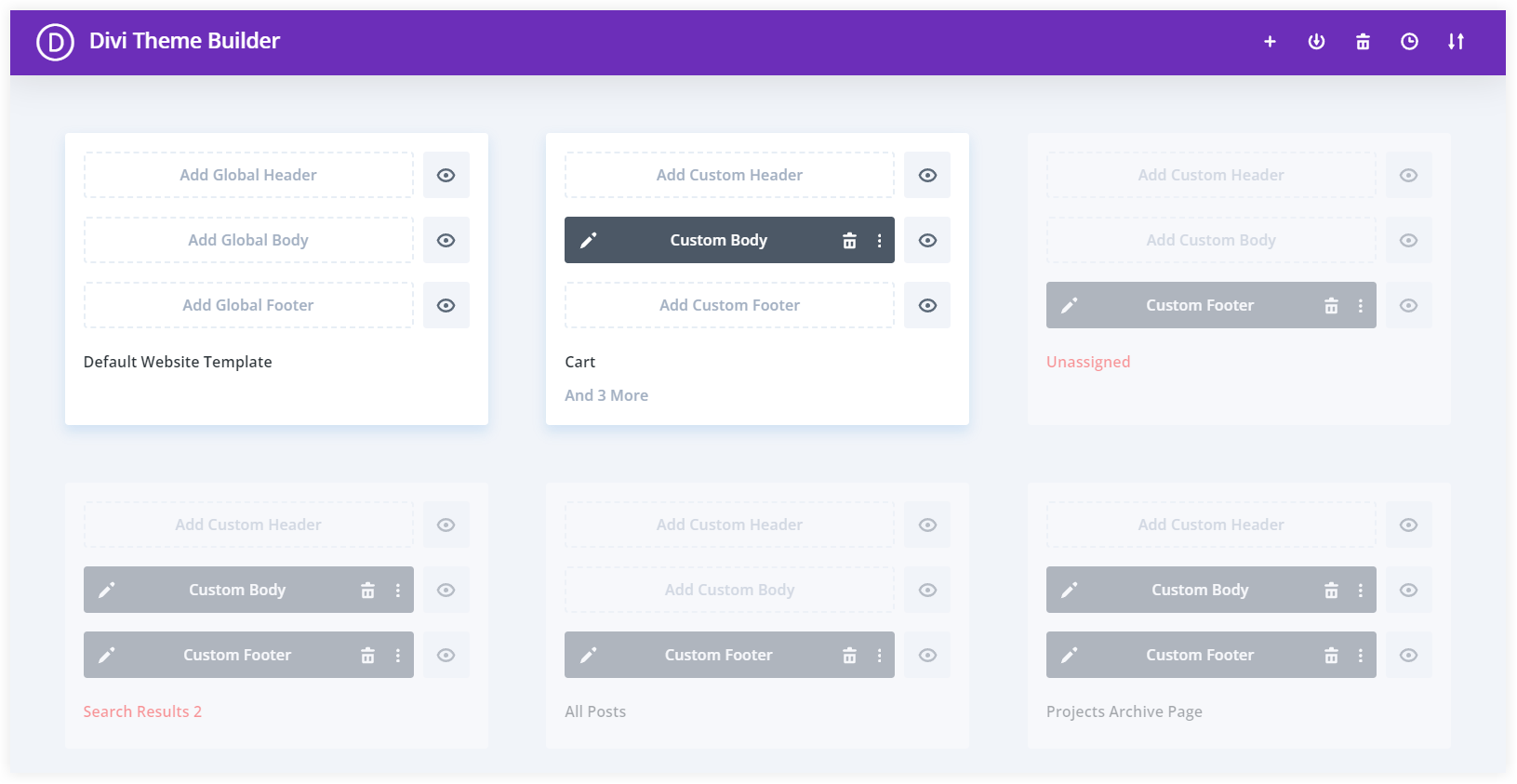Screen dimensions: 1517x784
Task: Click the All Posts template name
Action: point(595,711)
